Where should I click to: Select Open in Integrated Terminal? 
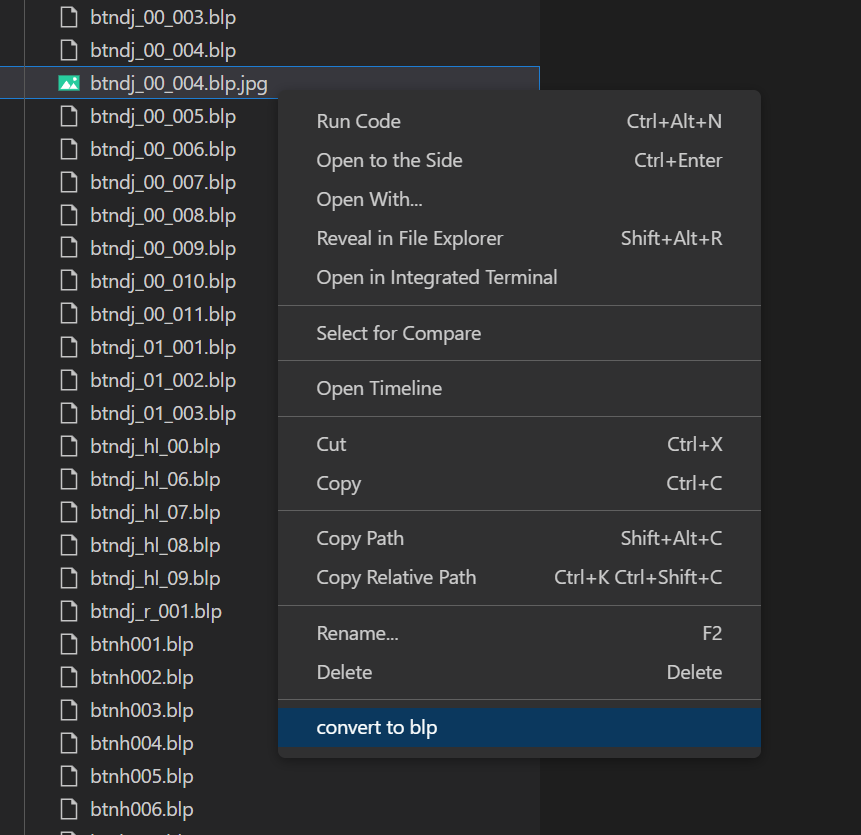[x=519, y=277]
